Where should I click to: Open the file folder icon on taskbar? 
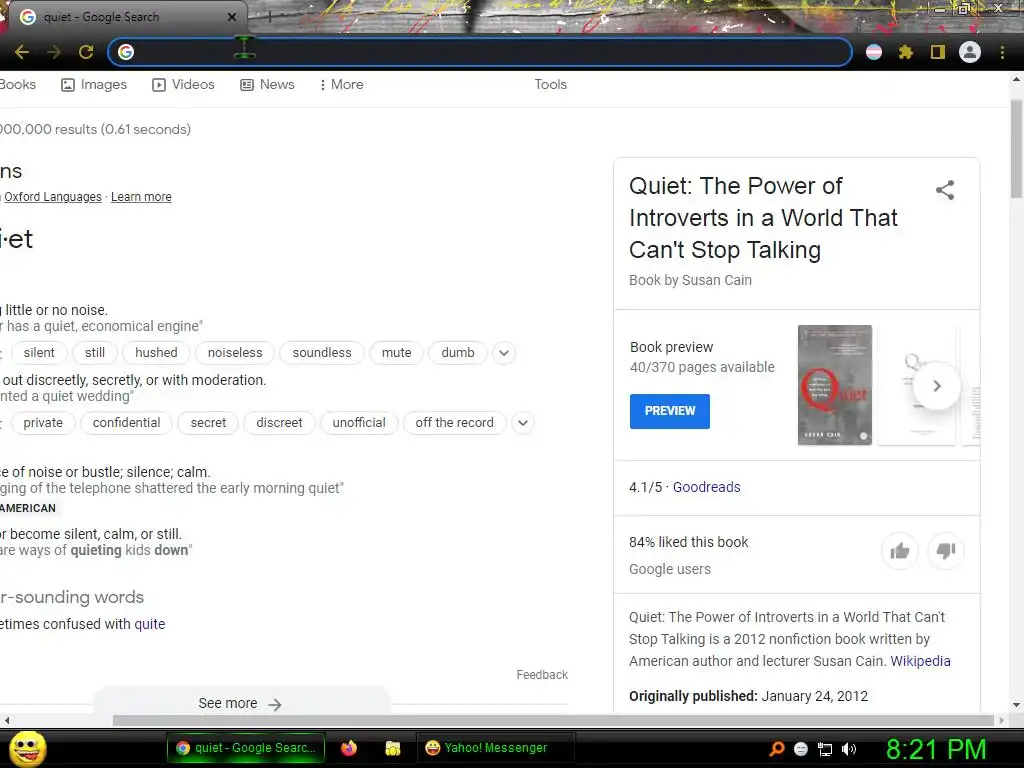[x=392, y=748]
